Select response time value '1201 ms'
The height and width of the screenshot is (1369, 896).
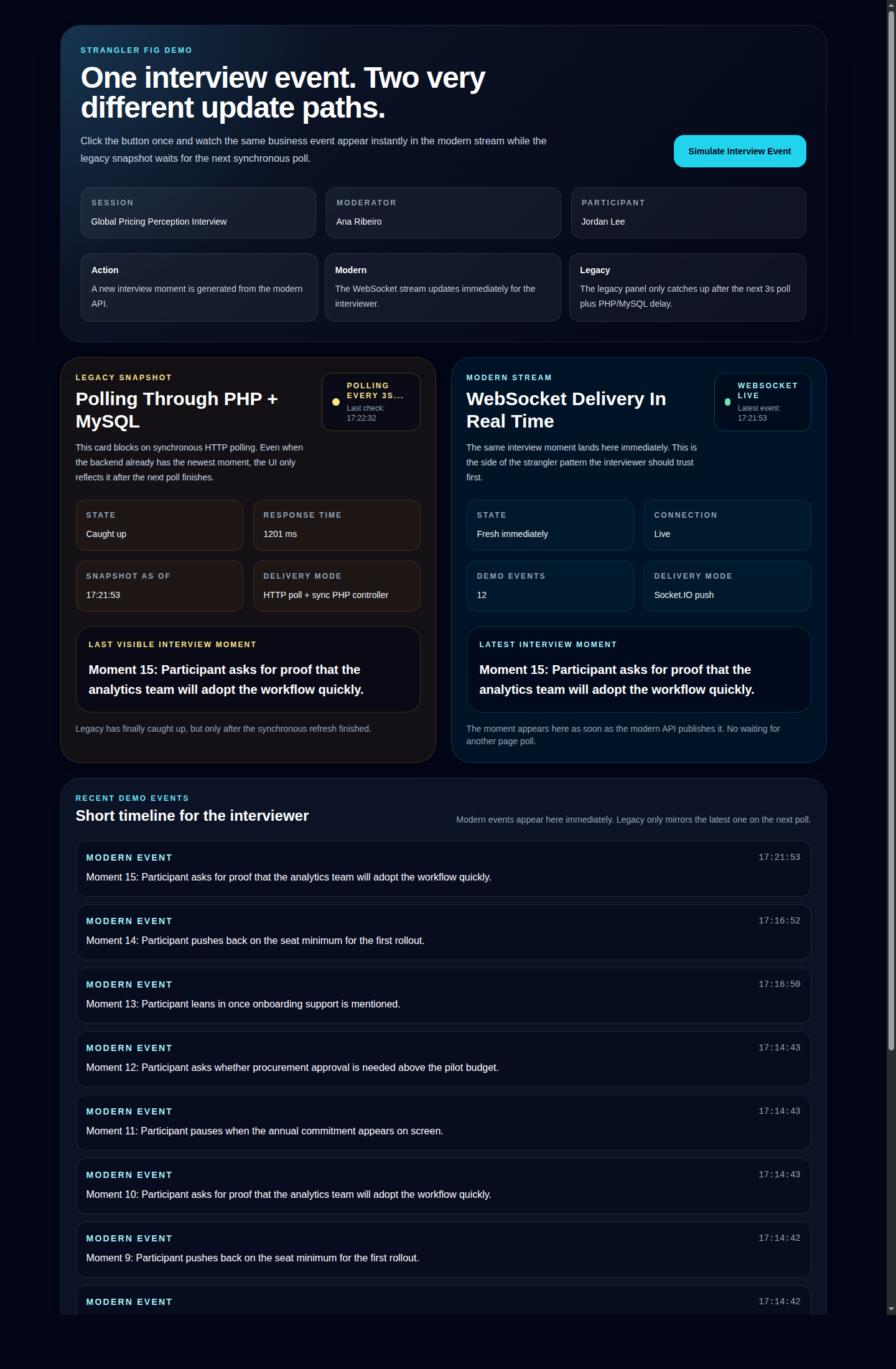[x=280, y=534]
